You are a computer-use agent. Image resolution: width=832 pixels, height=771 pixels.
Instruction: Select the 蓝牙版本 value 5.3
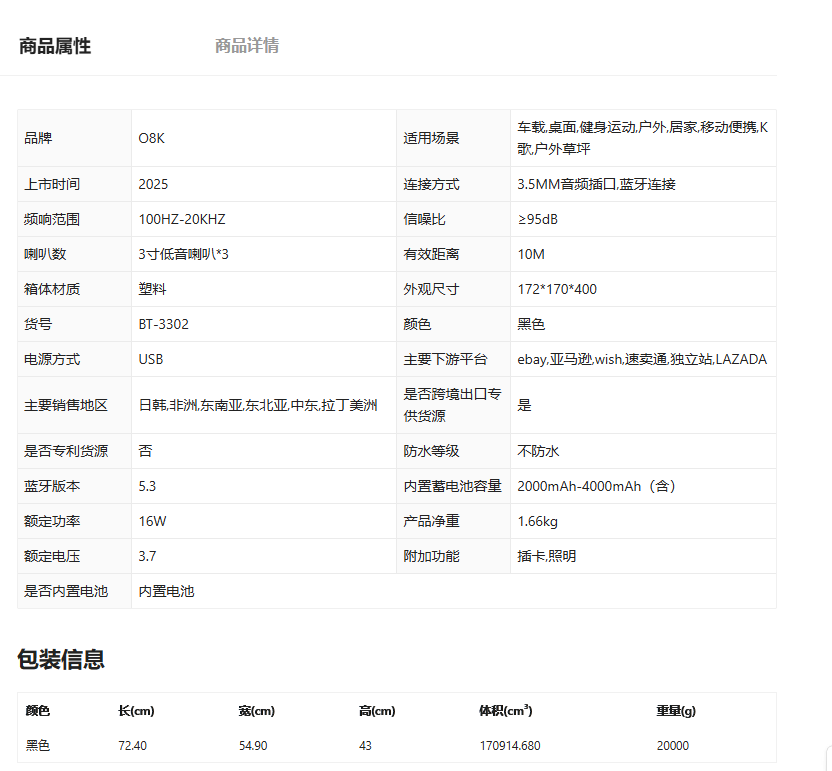click(x=148, y=486)
